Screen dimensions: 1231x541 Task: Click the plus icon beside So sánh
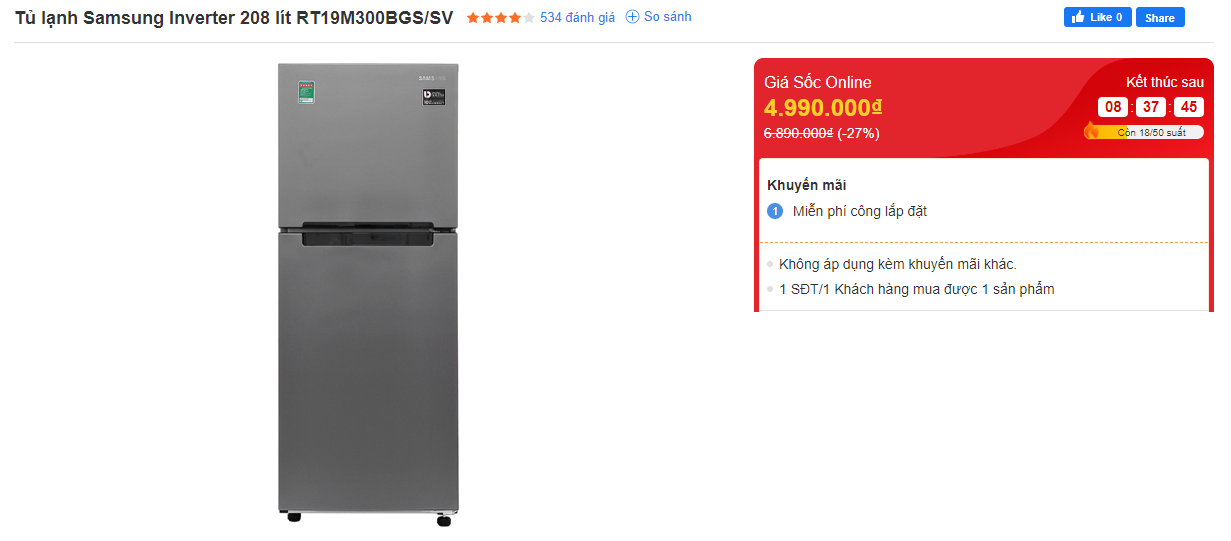(632, 17)
